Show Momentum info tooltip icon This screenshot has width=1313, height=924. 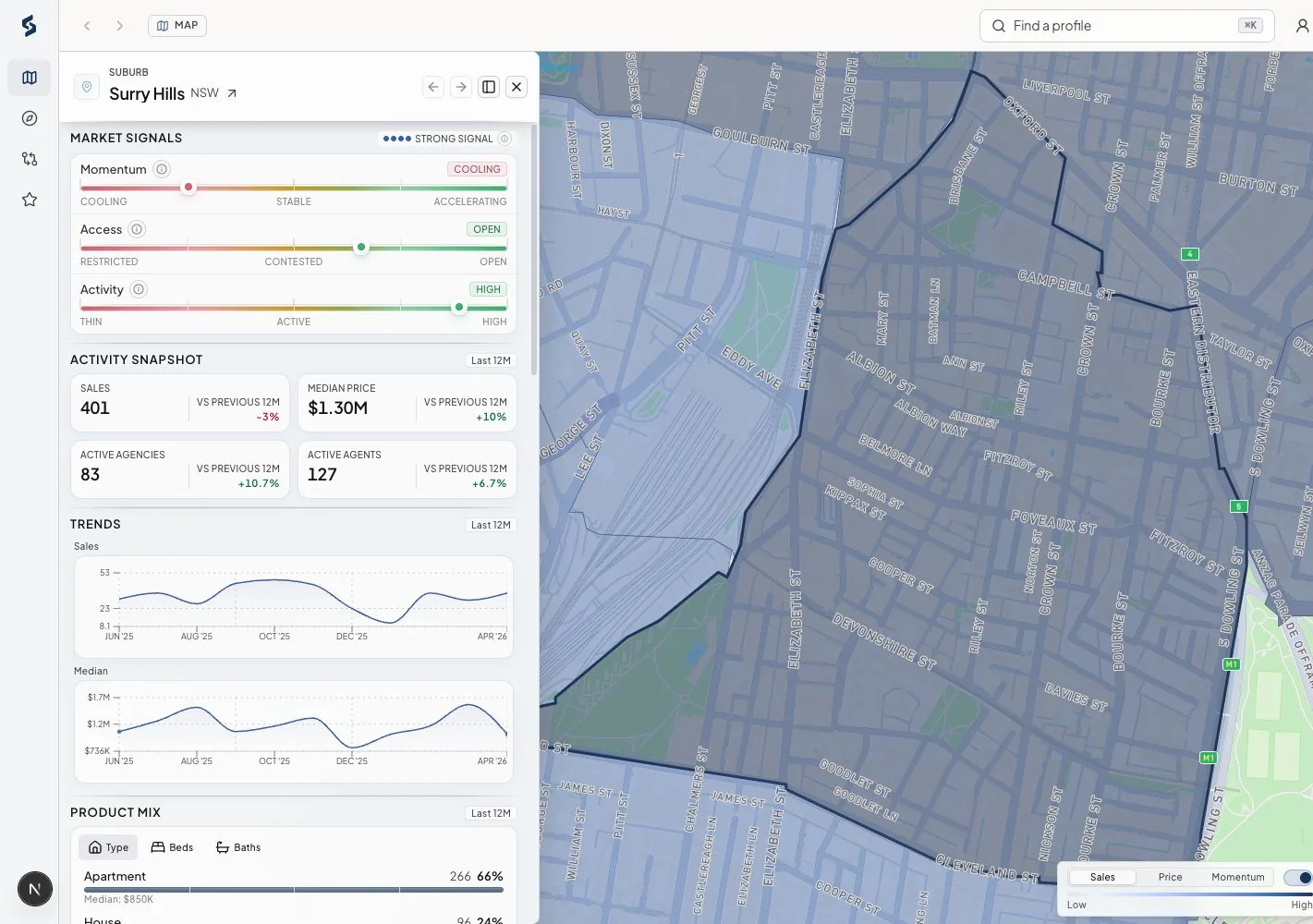coord(162,169)
